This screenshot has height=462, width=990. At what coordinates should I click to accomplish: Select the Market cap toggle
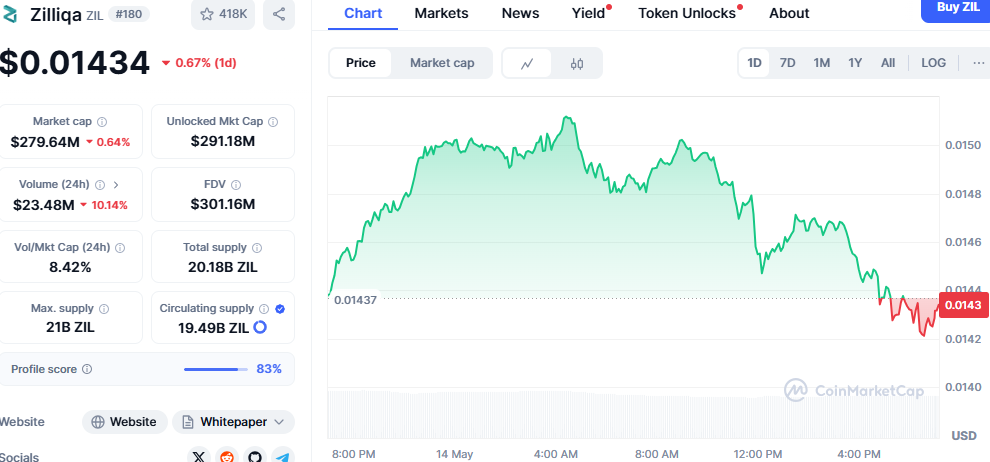pyautogui.click(x=442, y=63)
